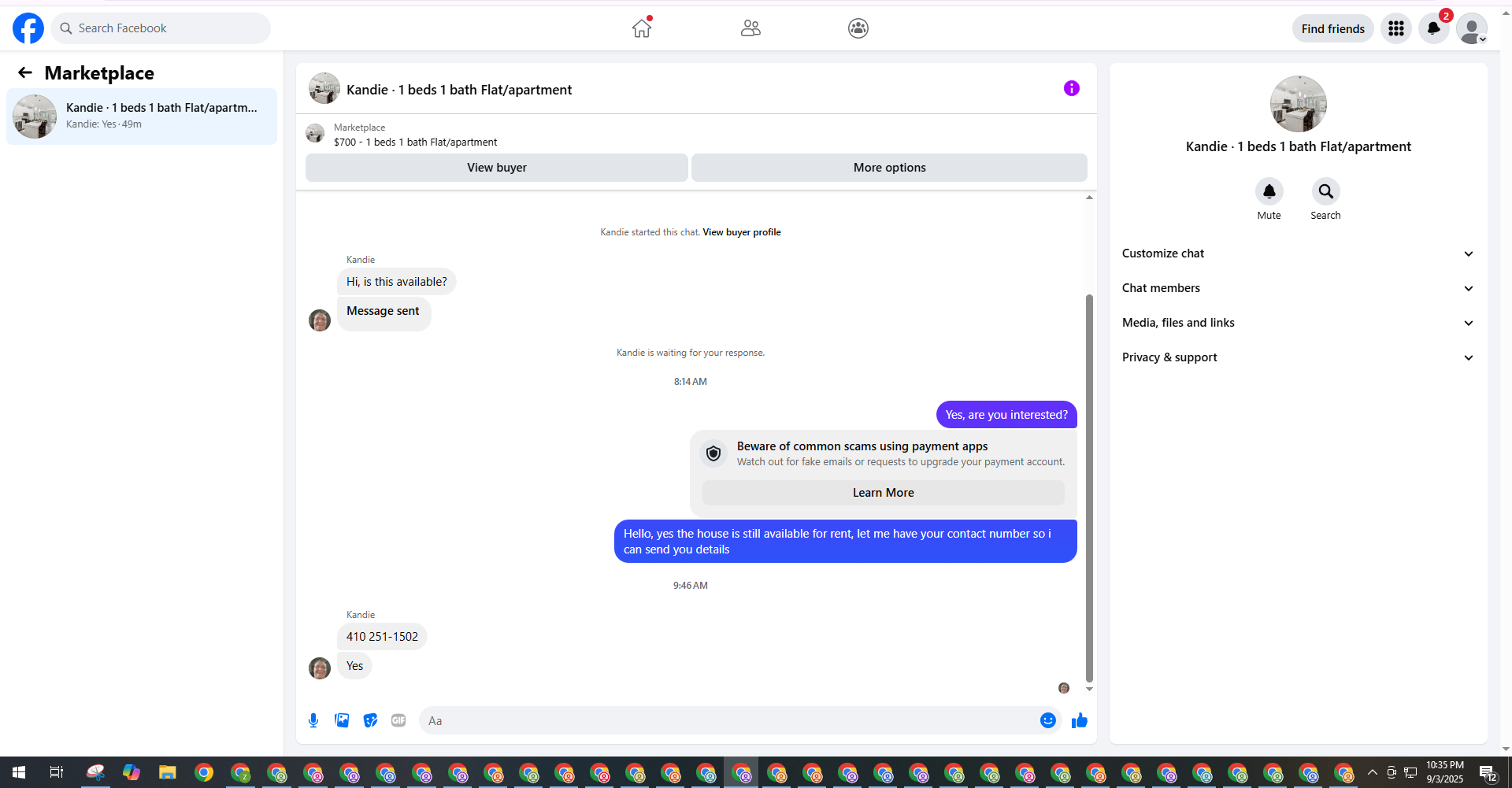Search in conversation using magnifier icon
Screen dimensions: 1512x788
1326,191
